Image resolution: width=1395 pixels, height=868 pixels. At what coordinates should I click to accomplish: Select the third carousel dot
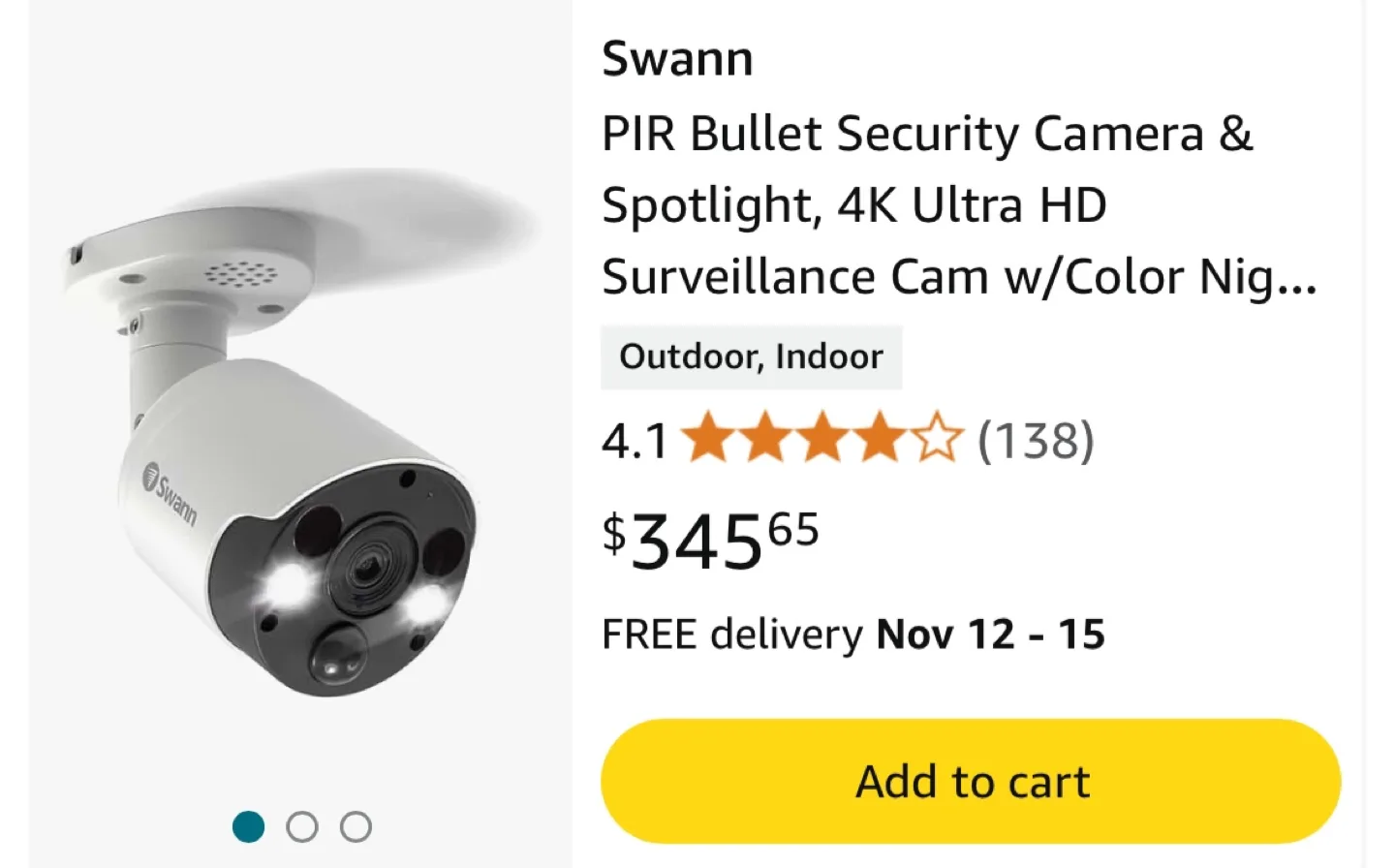tap(356, 827)
